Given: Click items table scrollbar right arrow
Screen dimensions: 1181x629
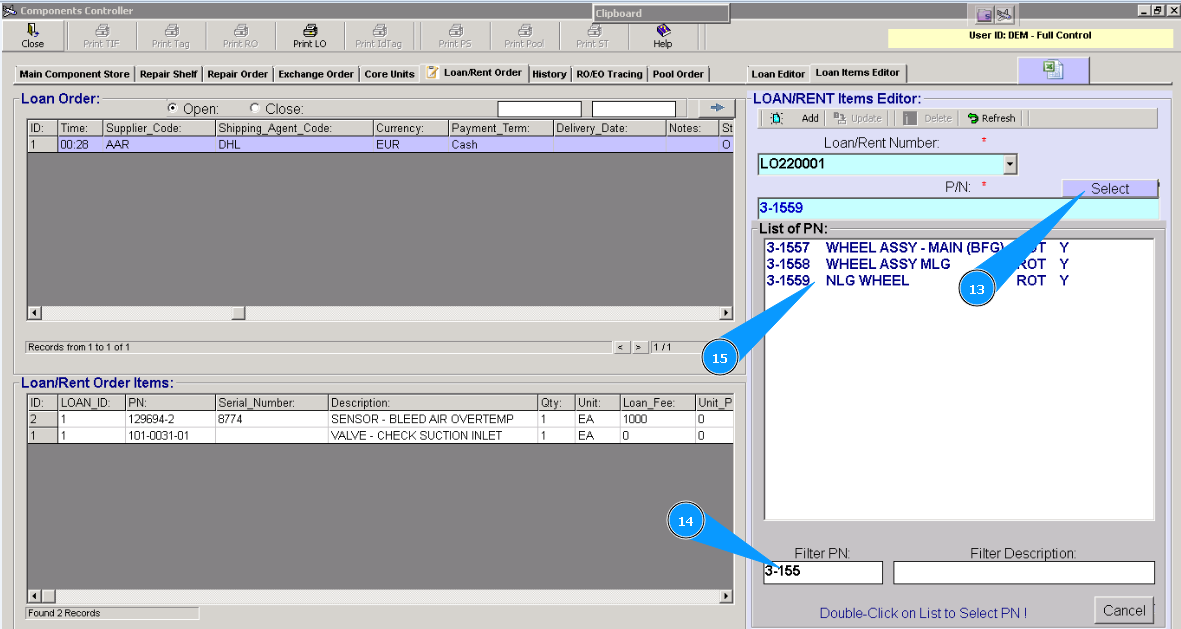Looking at the screenshot, I should click(726, 596).
